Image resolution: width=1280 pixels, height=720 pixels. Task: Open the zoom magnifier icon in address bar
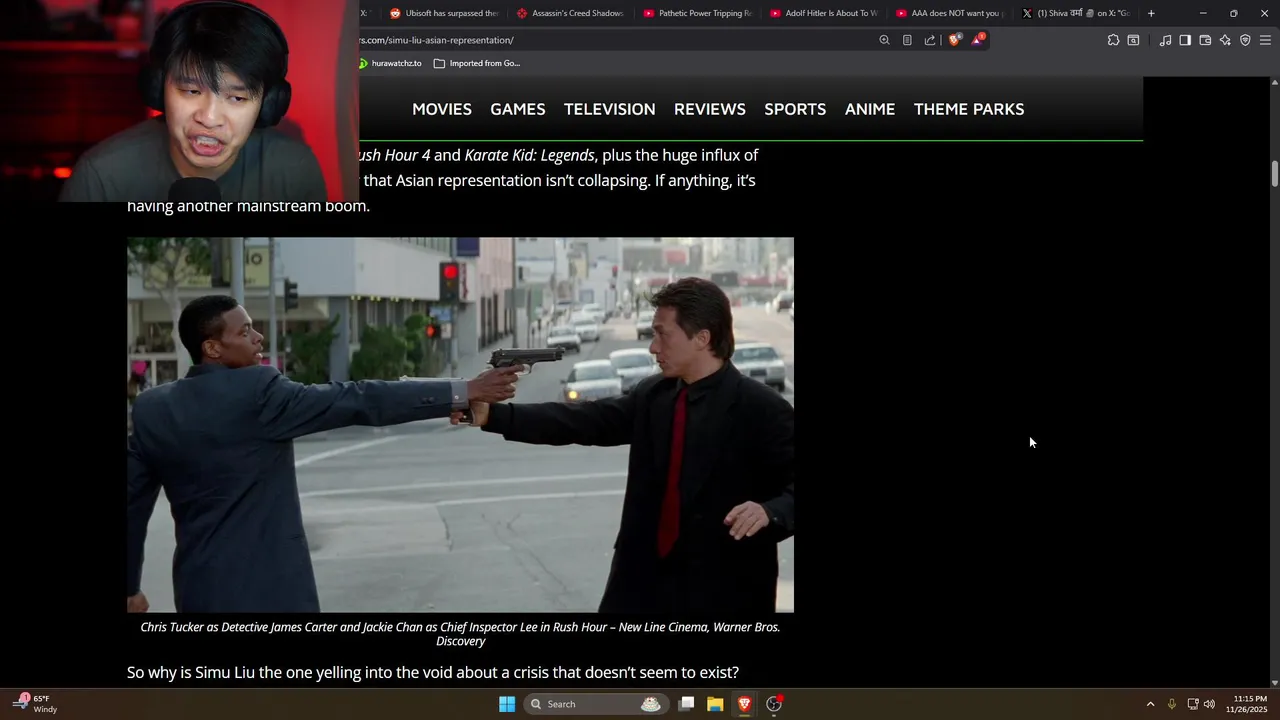[884, 40]
